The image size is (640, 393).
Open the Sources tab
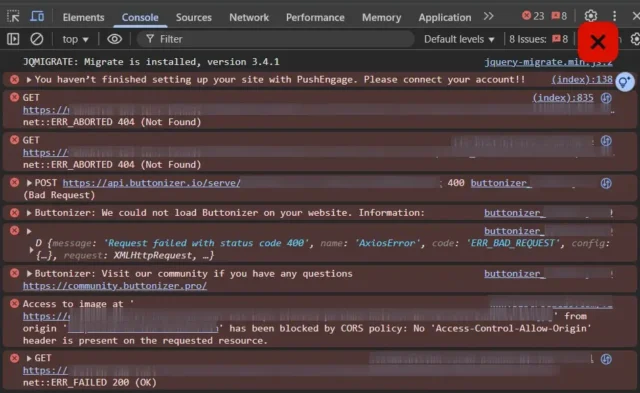coord(193,17)
